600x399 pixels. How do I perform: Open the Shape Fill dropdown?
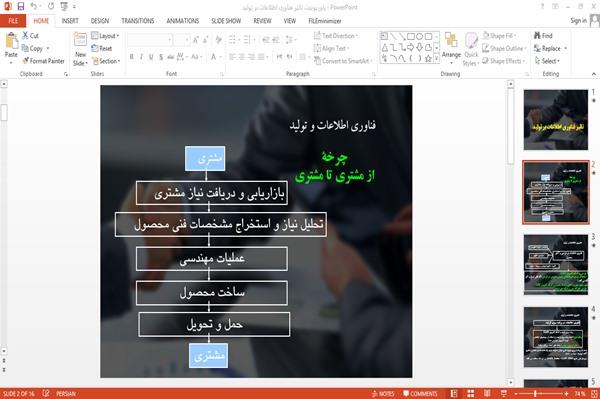pos(499,36)
